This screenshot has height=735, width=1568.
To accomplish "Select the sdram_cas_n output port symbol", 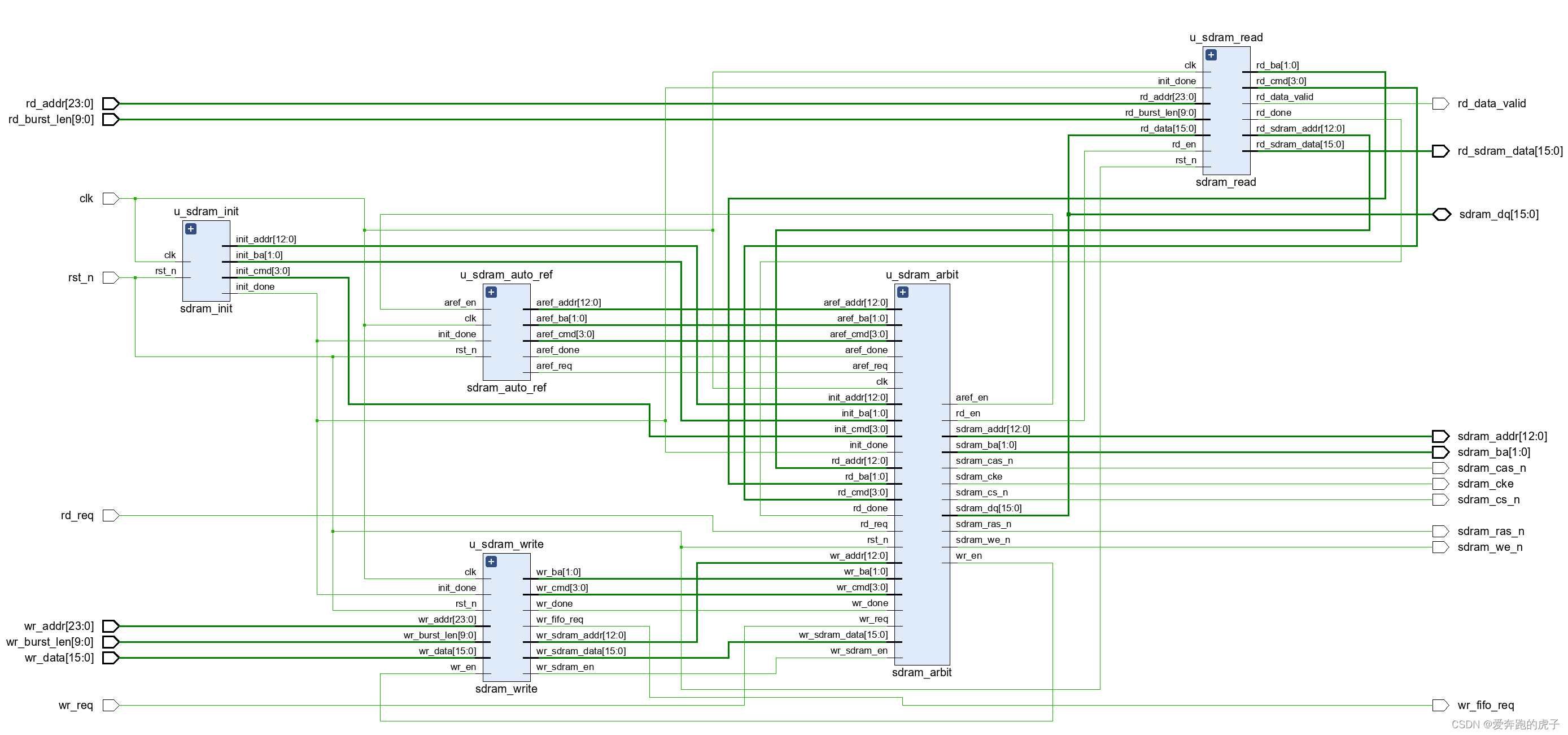I will tap(1441, 468).
